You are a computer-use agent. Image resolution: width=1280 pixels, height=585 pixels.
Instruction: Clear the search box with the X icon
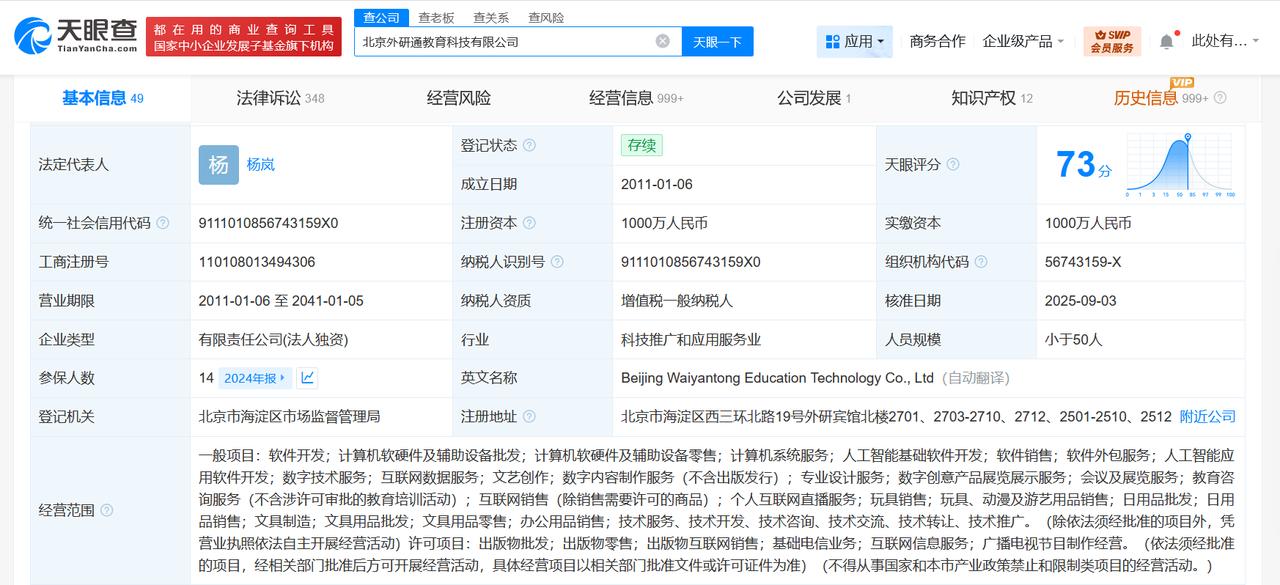(x=663, y=41)
